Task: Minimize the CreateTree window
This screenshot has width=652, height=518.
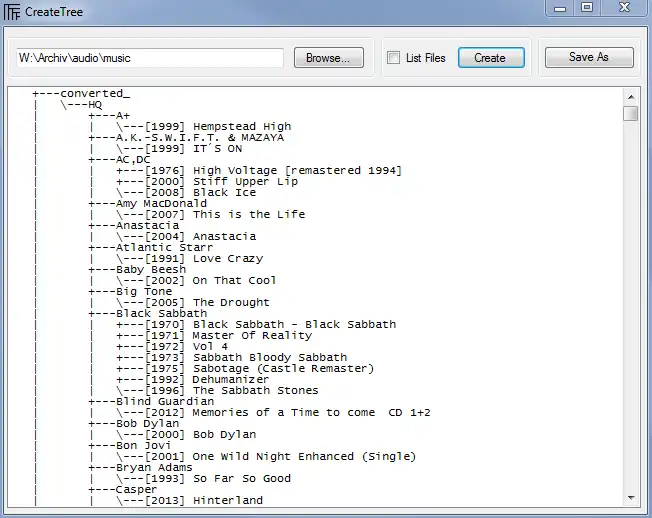Action: click(560, 8)
